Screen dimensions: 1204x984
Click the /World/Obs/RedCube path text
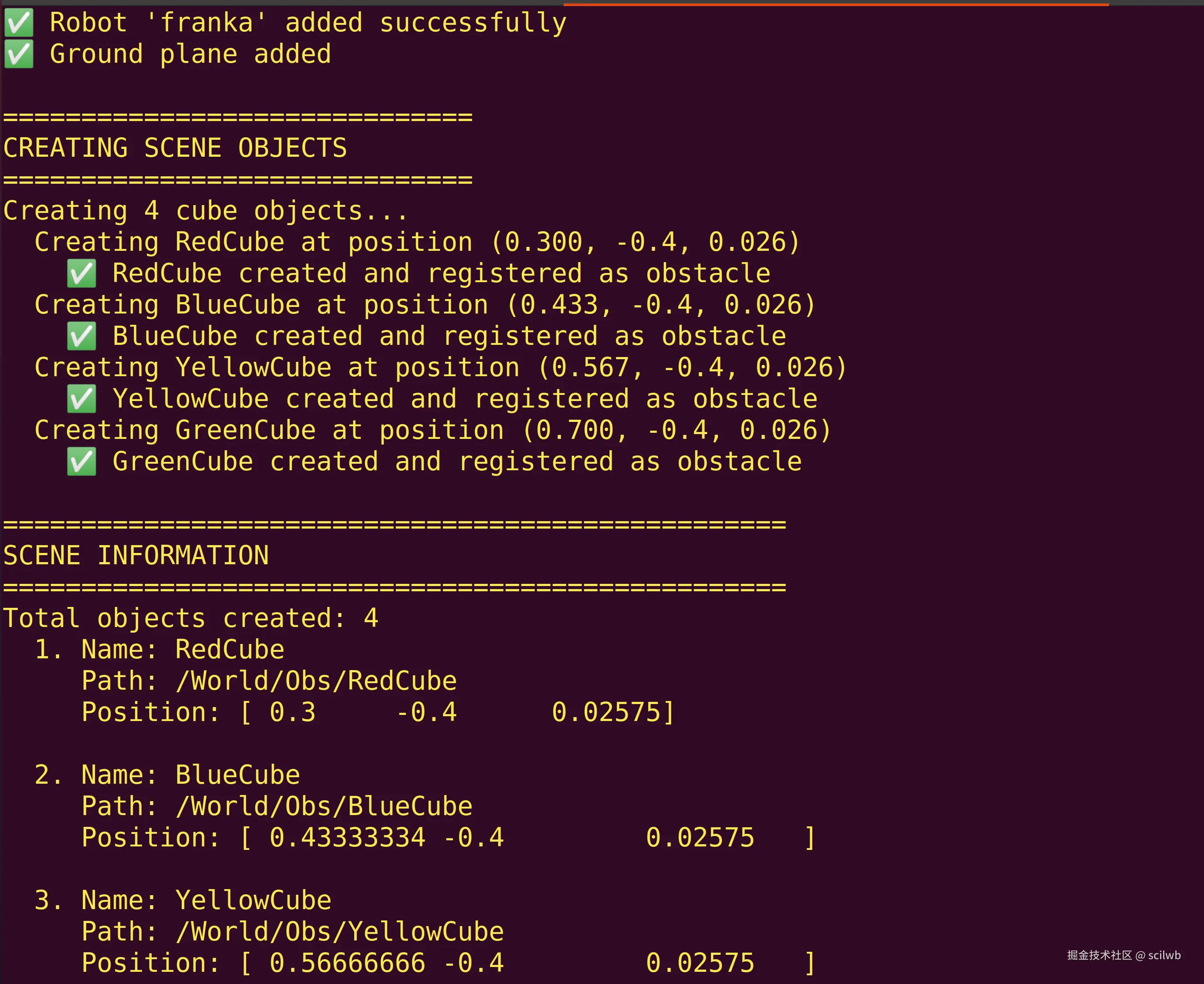coord(316,681)
